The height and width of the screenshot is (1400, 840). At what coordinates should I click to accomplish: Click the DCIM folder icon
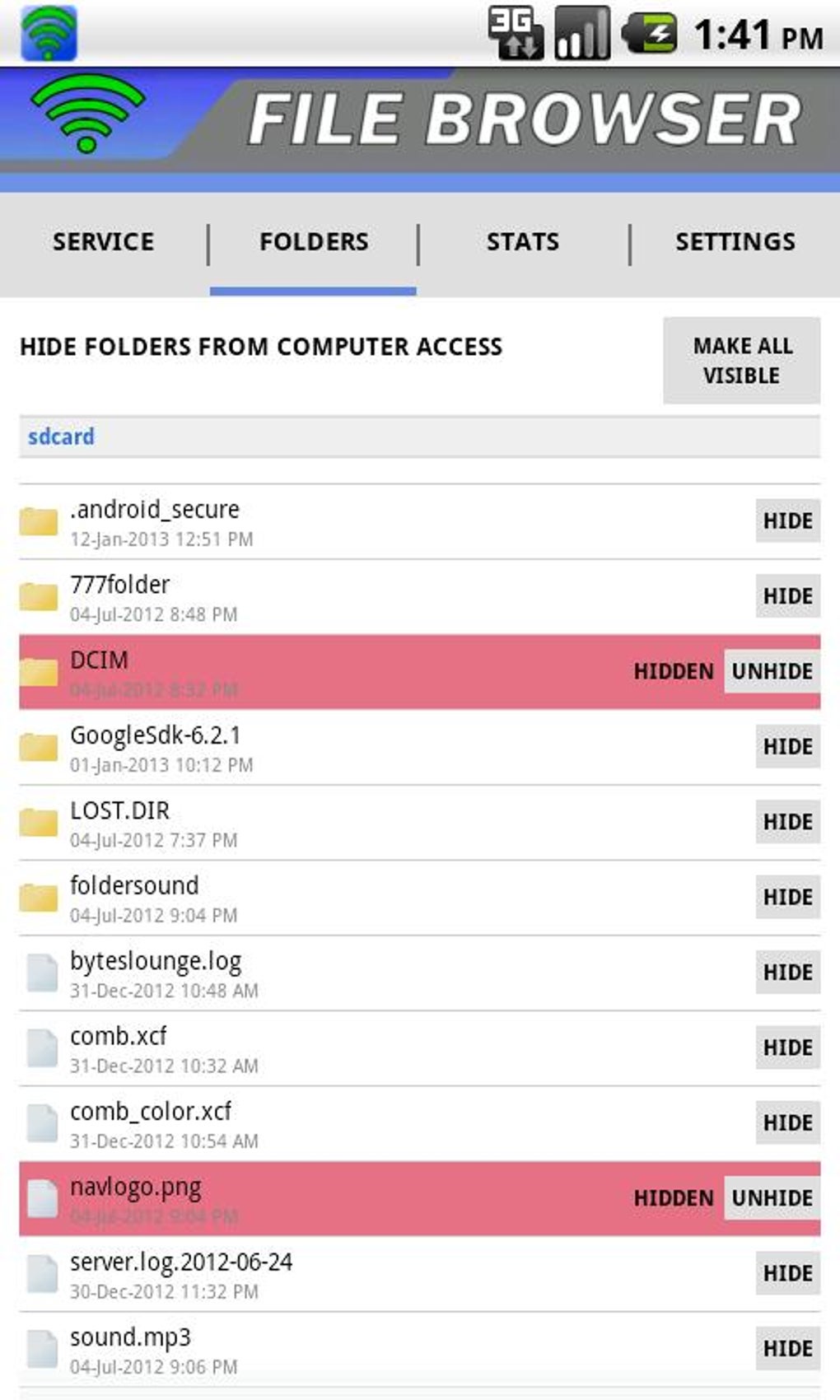(39, 672)
